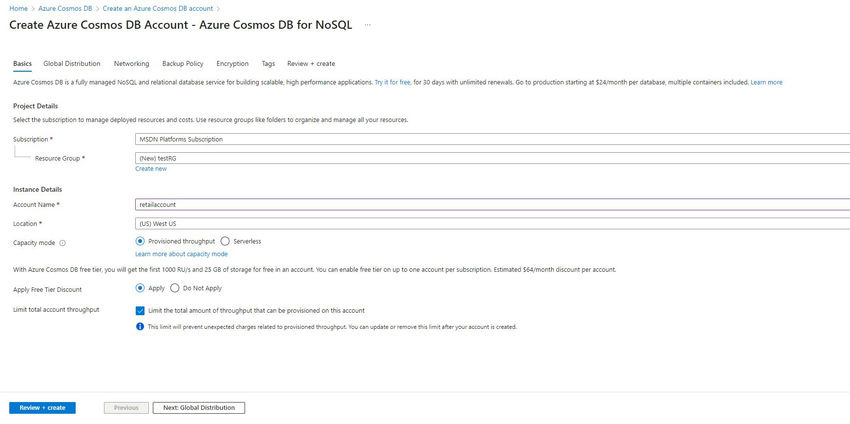Click the blue info icon about throughput limit

point(140,327)
